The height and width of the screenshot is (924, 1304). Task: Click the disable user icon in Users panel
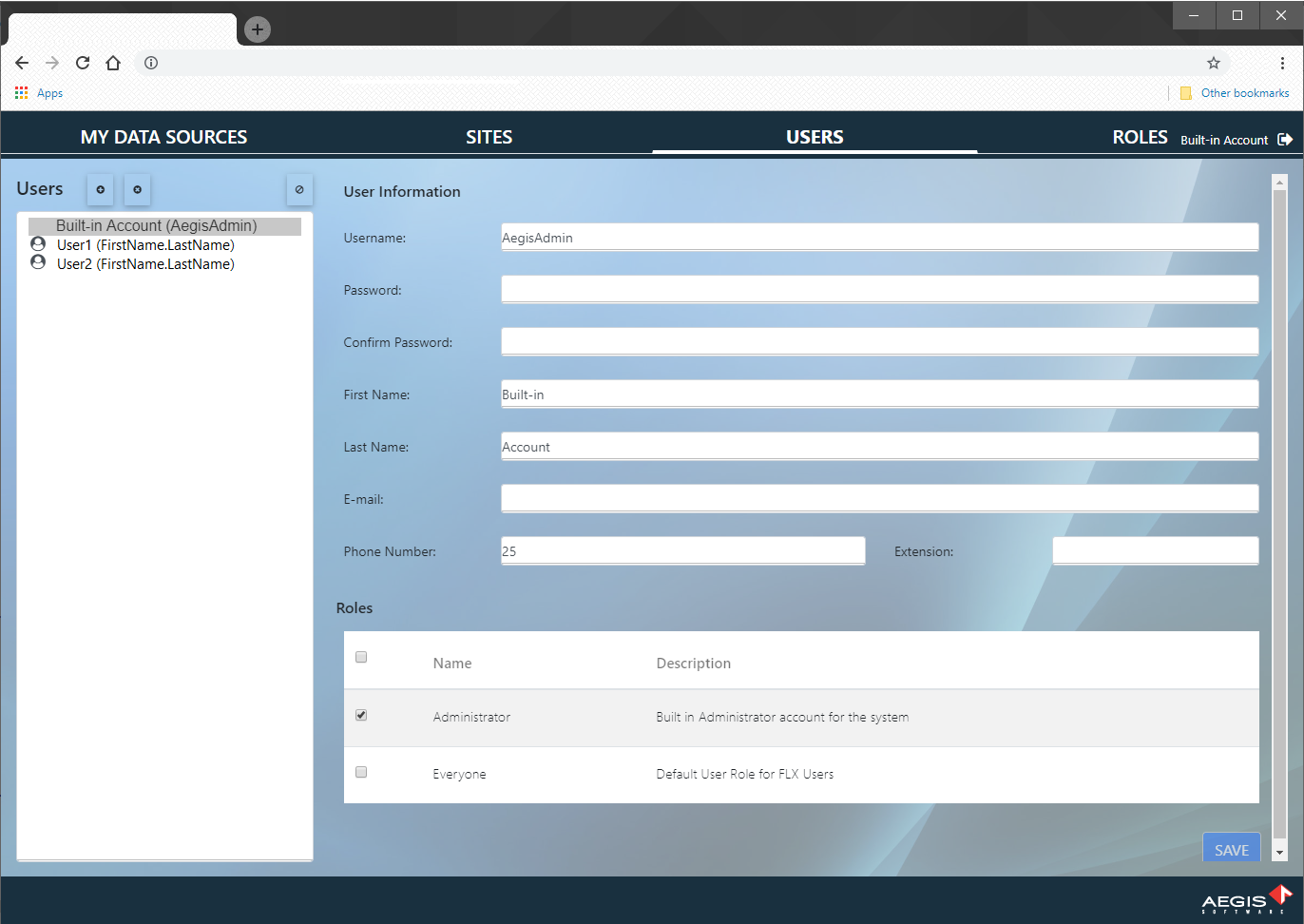coord(299,189)
